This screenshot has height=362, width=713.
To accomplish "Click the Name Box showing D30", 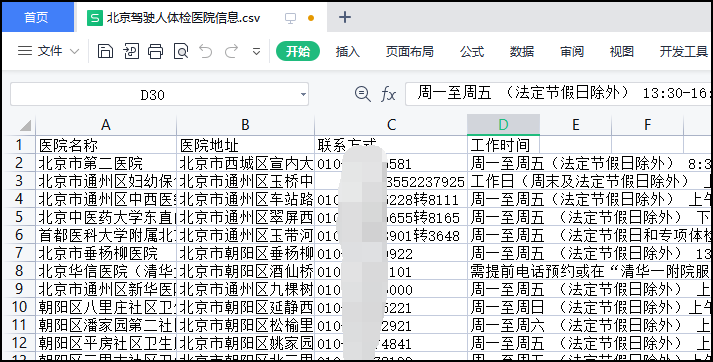I will (x=152, y=95).
